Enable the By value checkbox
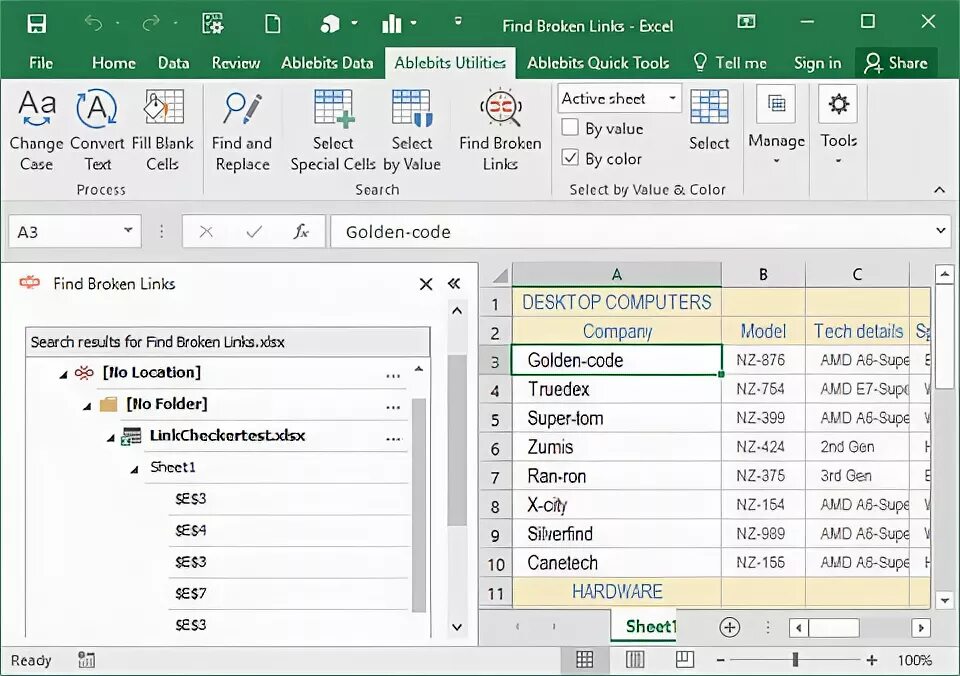This screenshot has width=960, height=676. (570, 127)
